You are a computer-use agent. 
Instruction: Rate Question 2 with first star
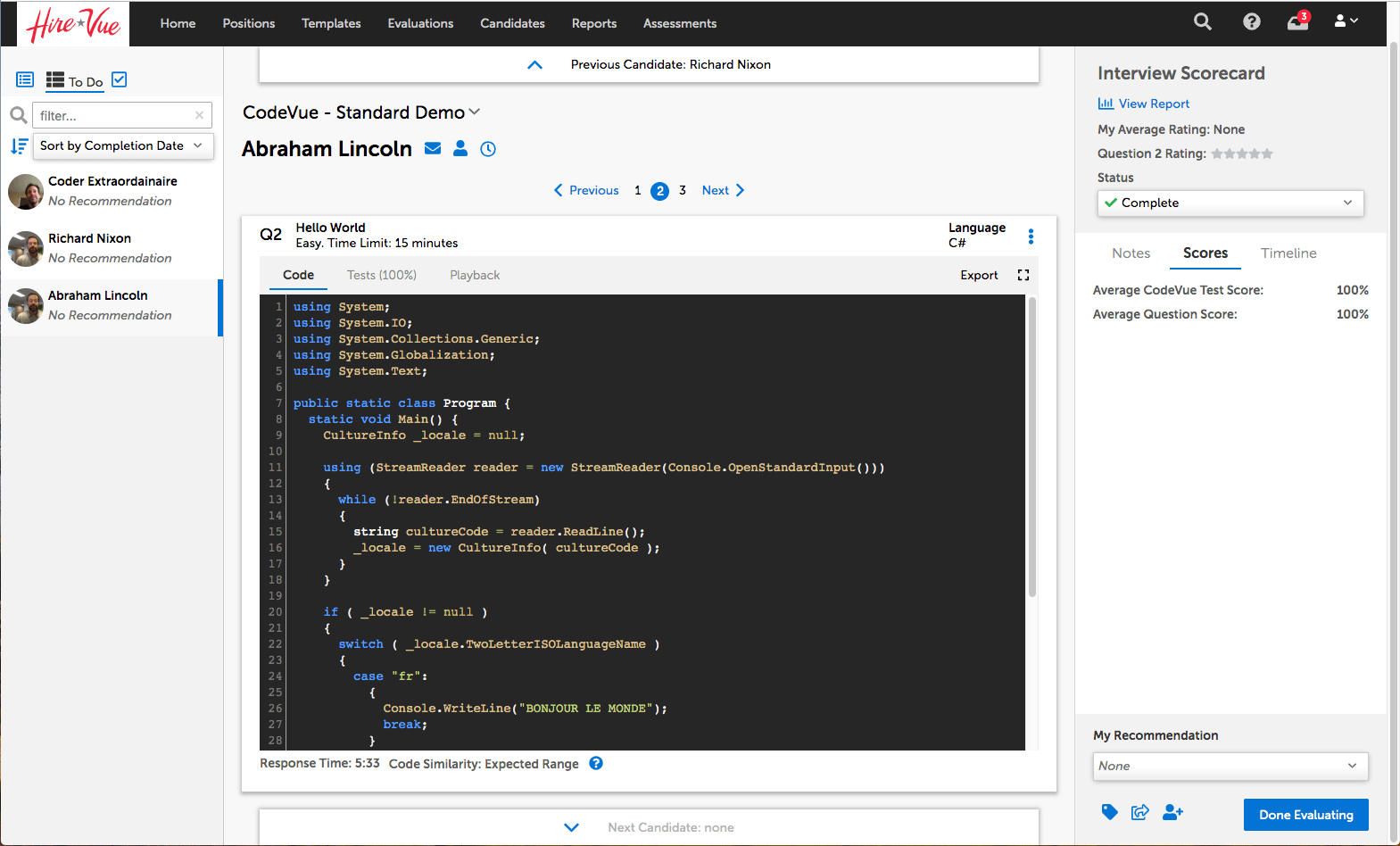tap(1217, 153)
